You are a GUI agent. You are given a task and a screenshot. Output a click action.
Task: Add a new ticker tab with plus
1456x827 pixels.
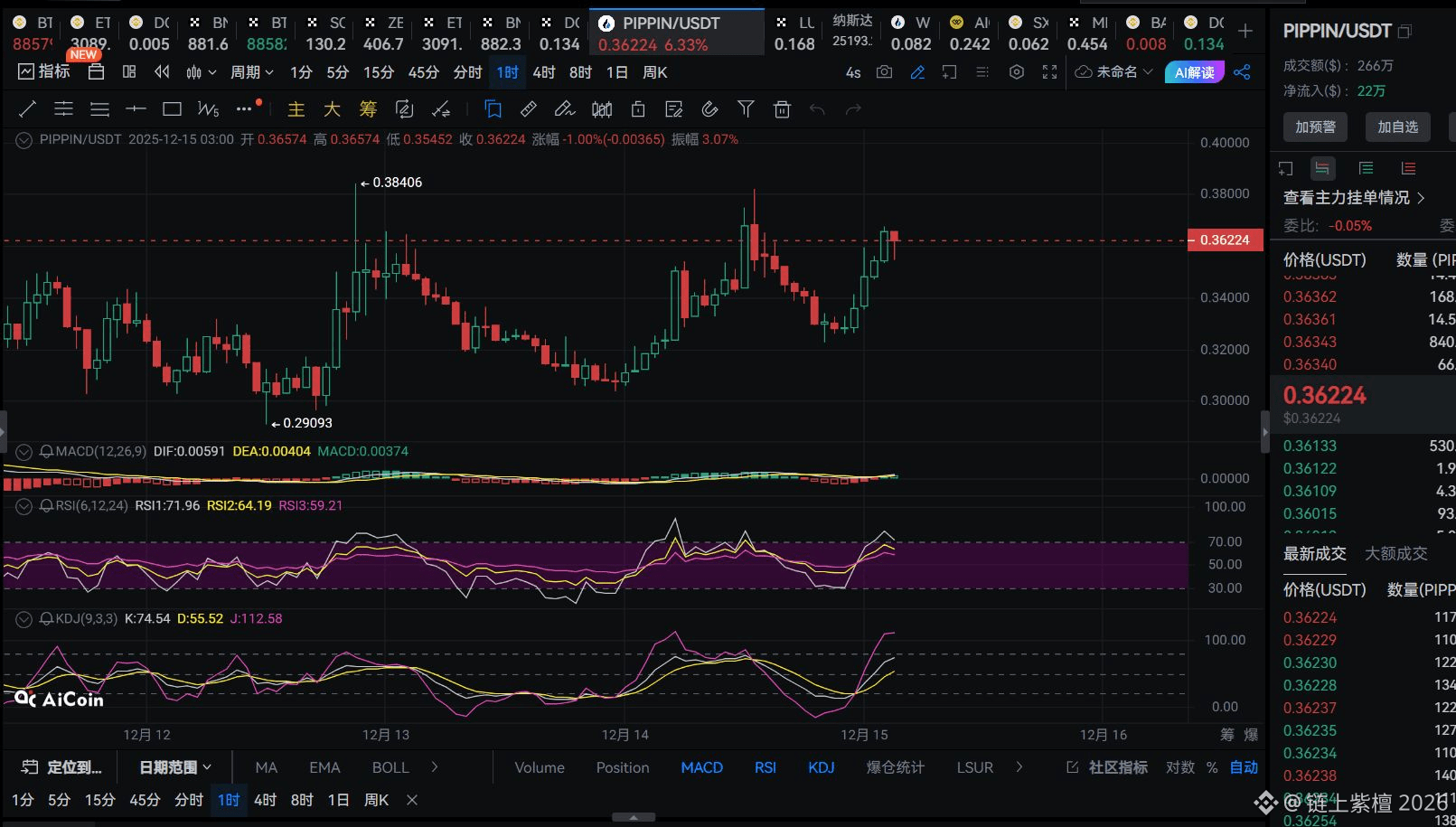click(1245, 32)
